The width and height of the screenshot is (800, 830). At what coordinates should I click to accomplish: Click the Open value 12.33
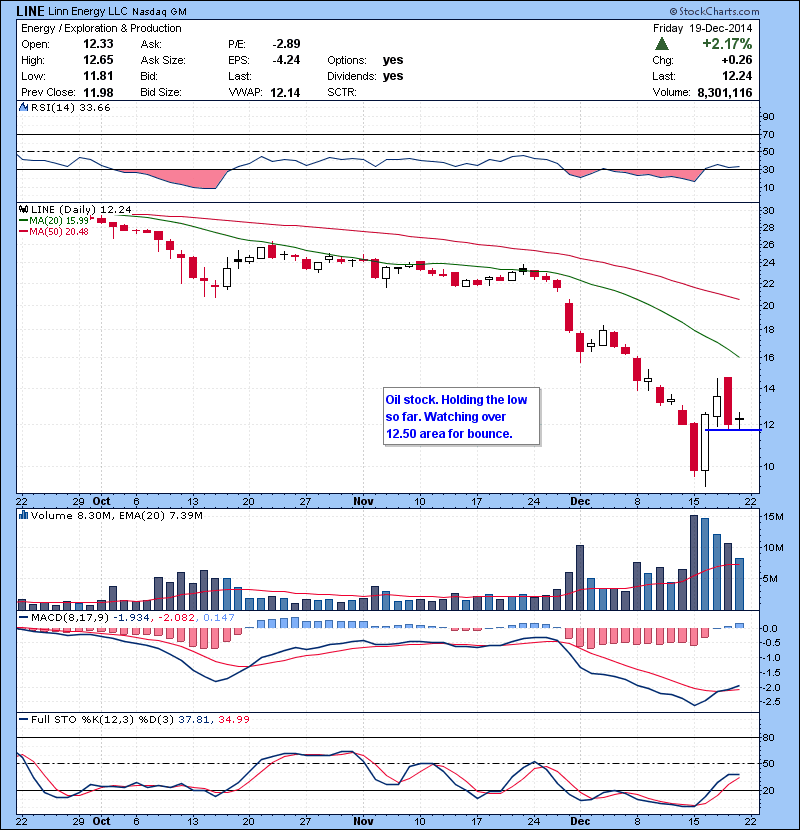pos(98,44)
